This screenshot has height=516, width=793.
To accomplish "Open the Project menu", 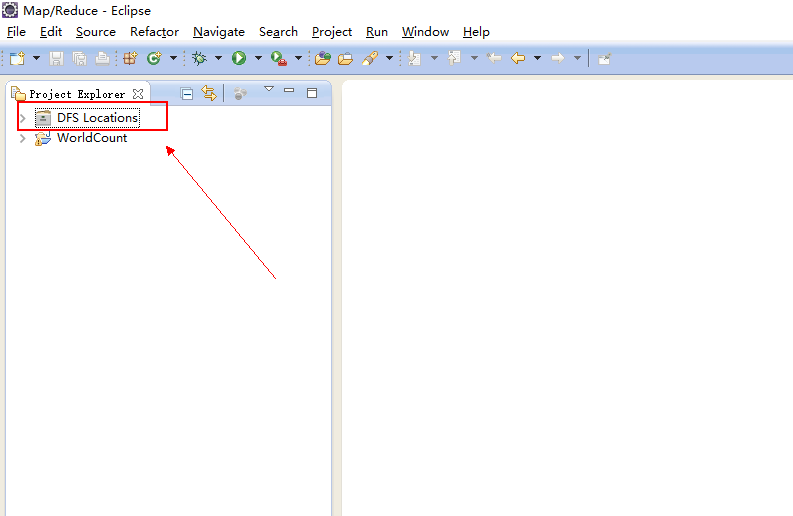I will (x=332, y=32).
